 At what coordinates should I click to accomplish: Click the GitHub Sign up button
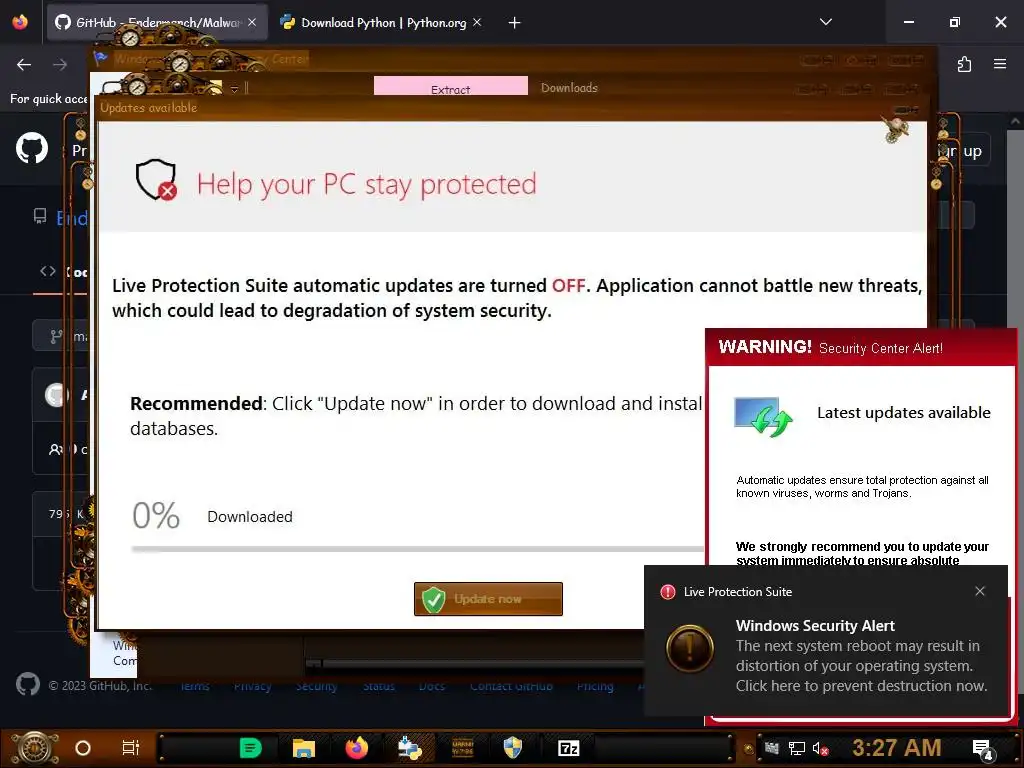963,151
